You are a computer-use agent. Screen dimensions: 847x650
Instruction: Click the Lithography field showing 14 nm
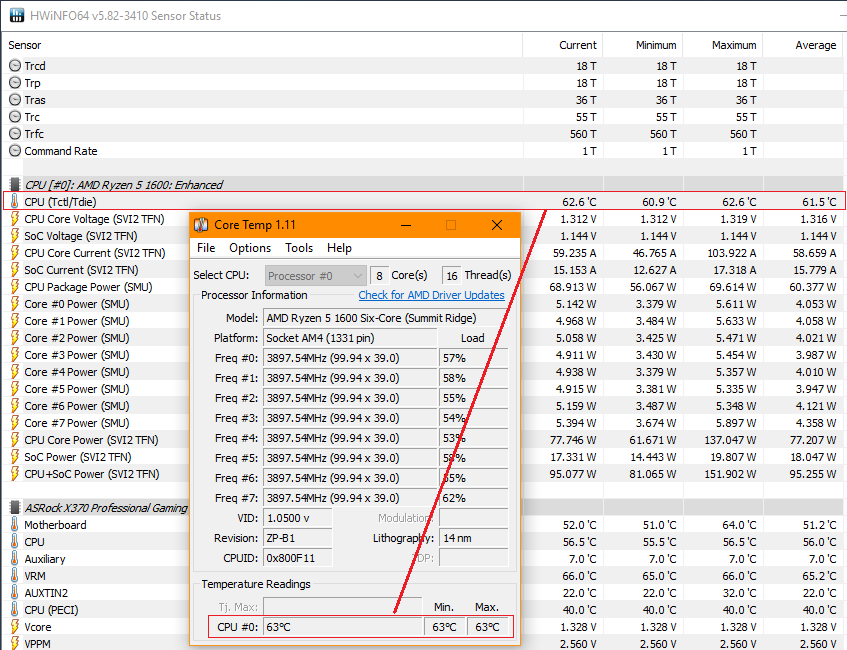click(474, 538)
